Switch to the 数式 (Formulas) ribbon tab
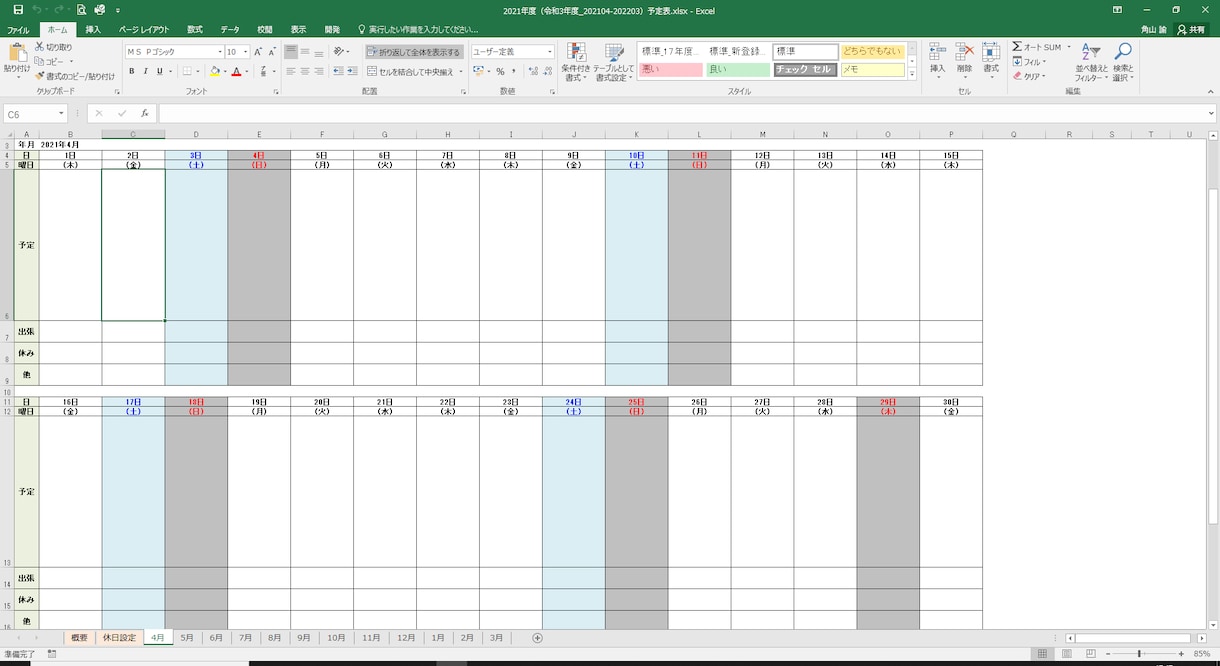This screenshot has height=666, width=1220. pyautogui.click(x=195, y=30)
